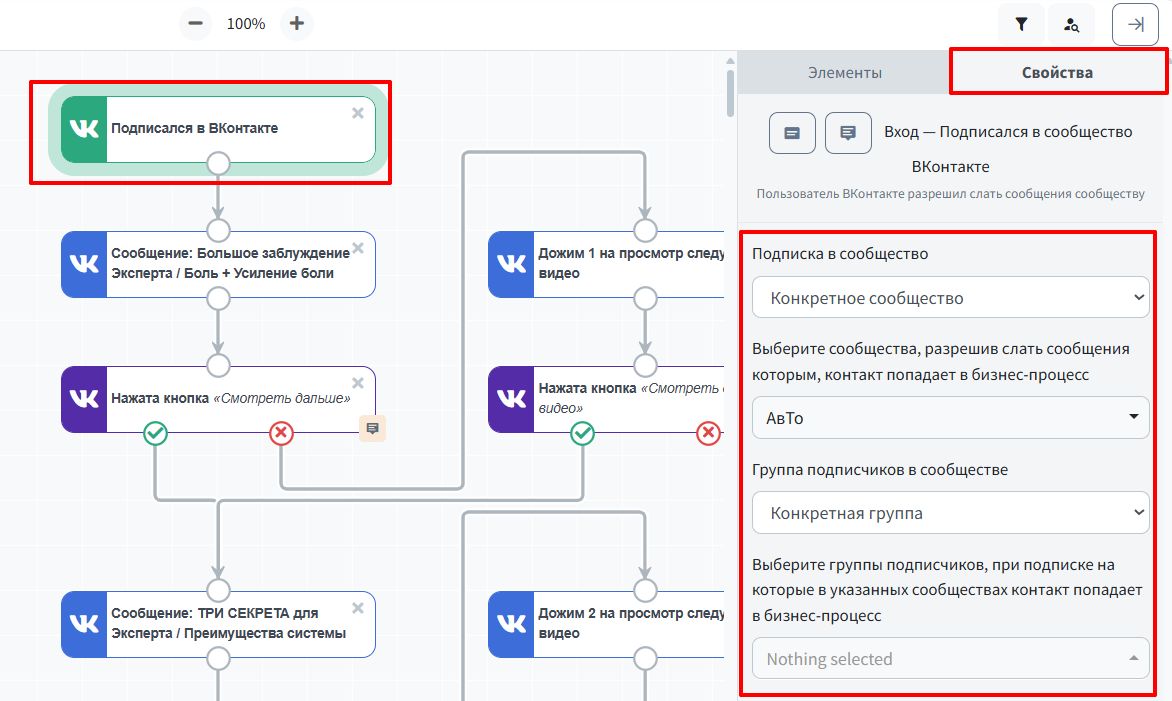The height and width of the screenshot is (701, 1172).
Task: Click VK icon of Дожим 1 block
Action: (511, 264)
